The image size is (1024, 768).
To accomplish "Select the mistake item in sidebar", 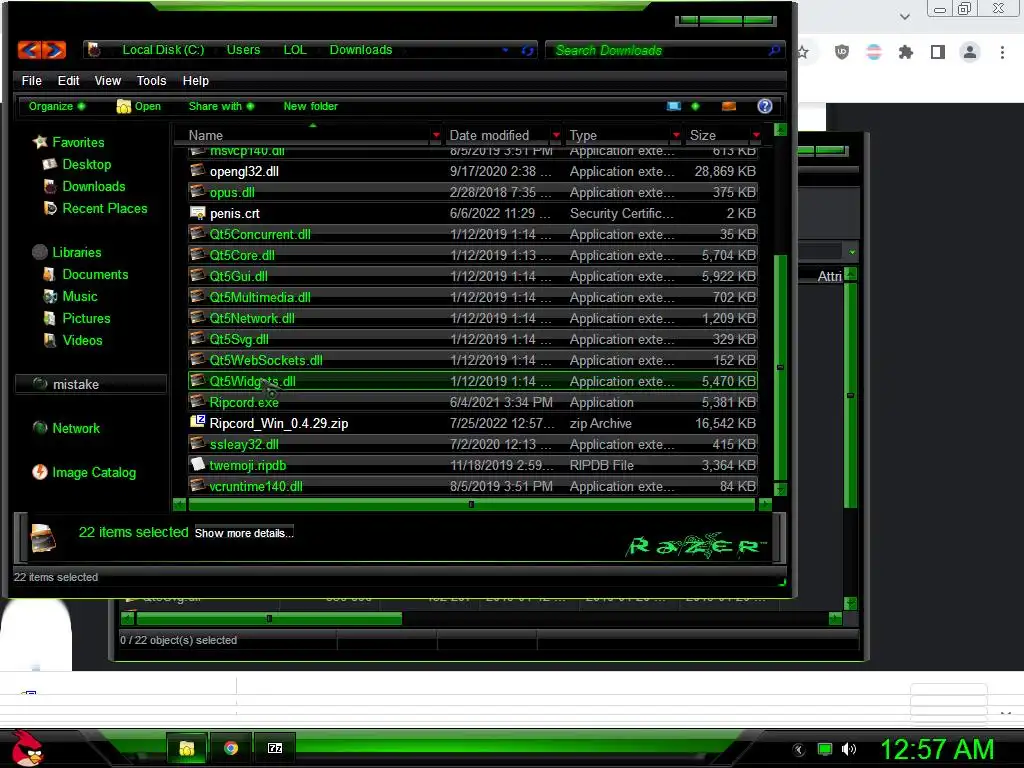I will tap(90, 384).
